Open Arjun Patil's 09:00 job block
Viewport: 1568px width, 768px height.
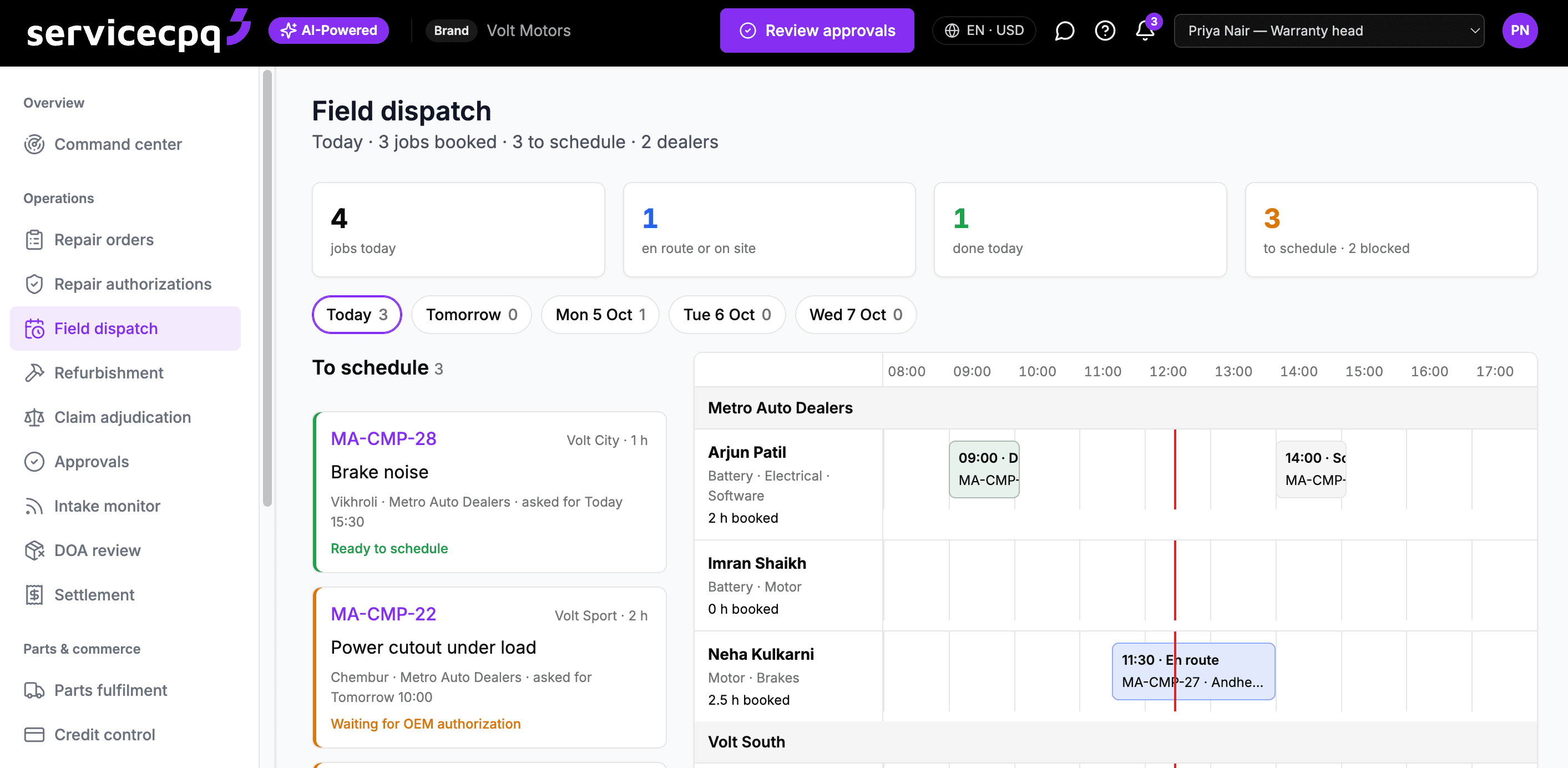[984, 469]
